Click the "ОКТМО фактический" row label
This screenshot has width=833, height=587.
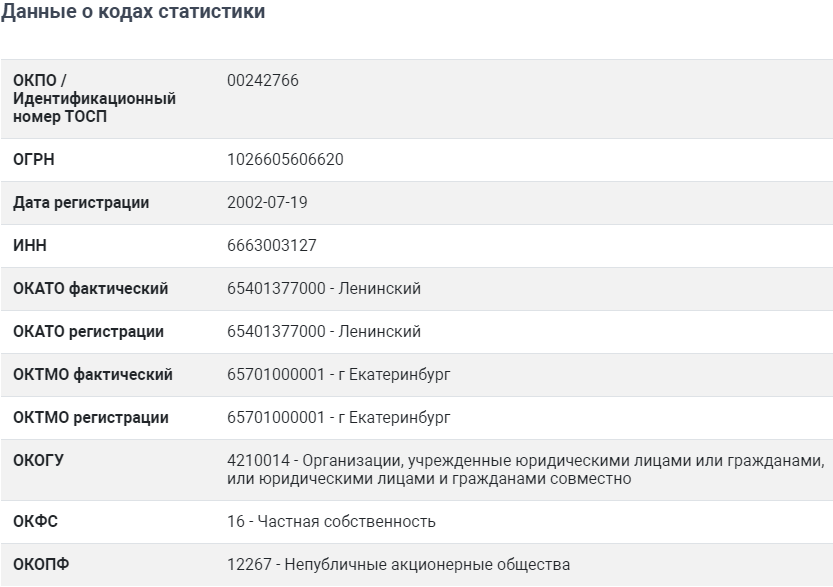[x=93, y=375]
